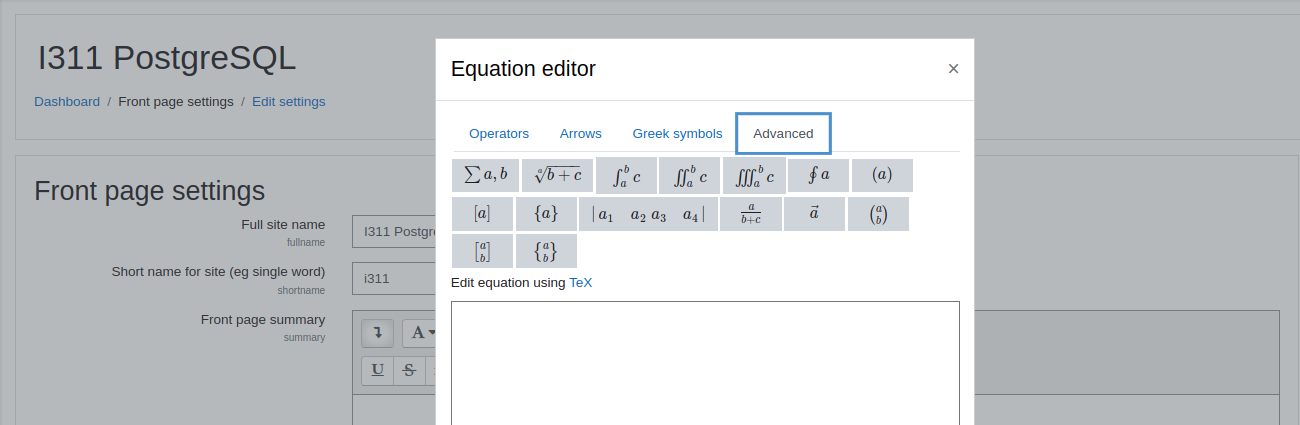Click the Full site name field

394,231
